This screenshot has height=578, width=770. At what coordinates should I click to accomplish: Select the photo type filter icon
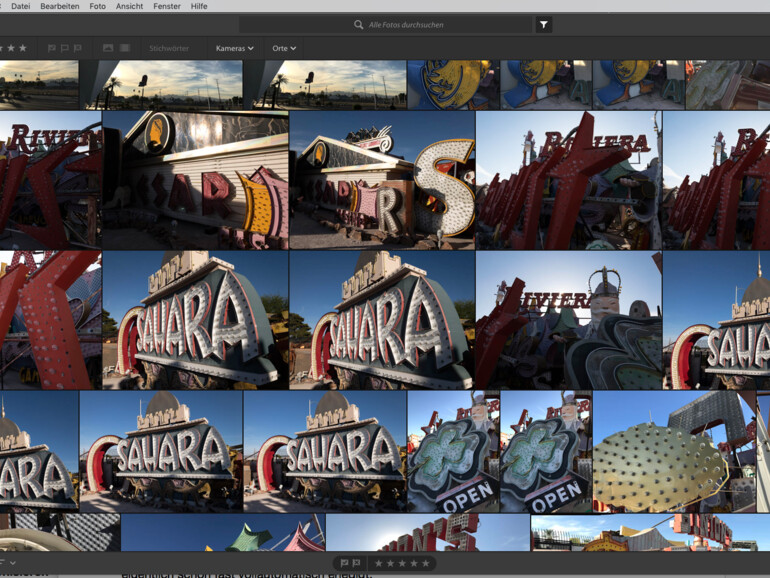[108, 48]
